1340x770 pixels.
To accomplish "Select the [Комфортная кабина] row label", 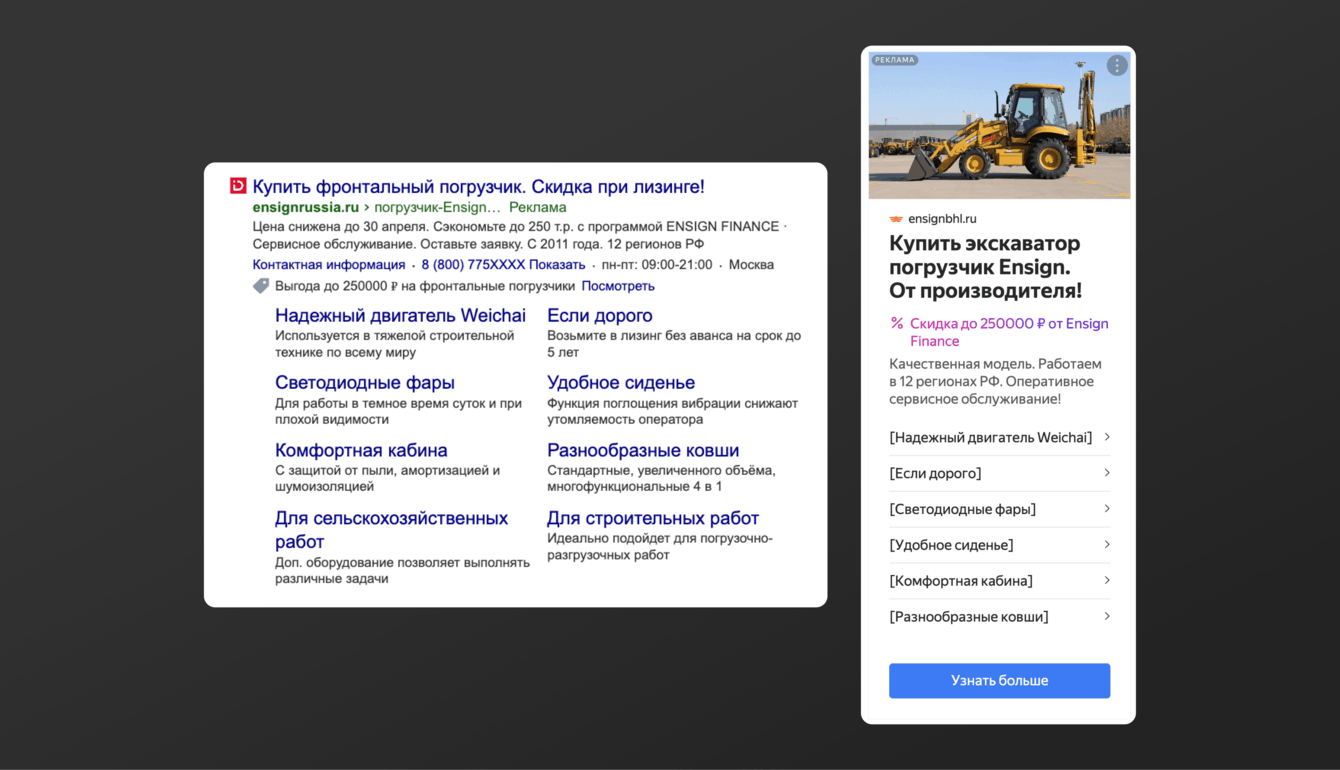I will tap(961, 581).
